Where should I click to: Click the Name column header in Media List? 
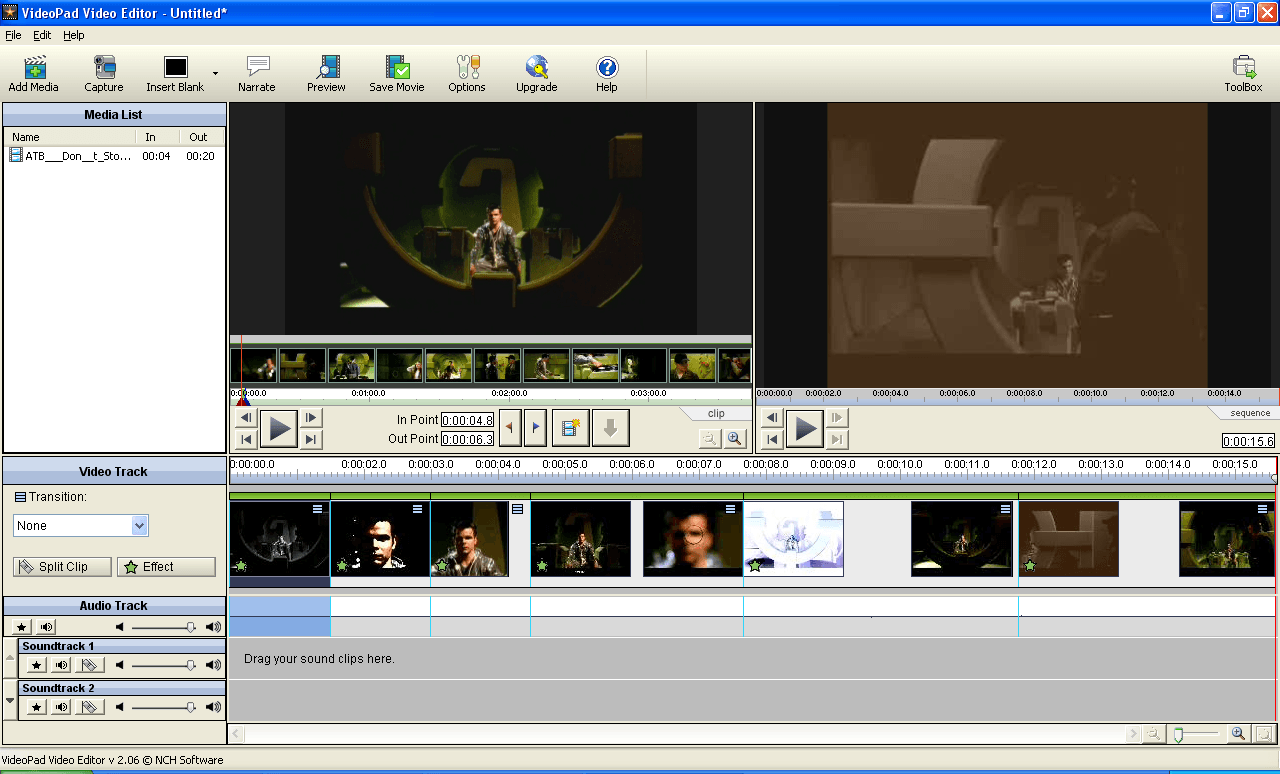tap(71, 137)
